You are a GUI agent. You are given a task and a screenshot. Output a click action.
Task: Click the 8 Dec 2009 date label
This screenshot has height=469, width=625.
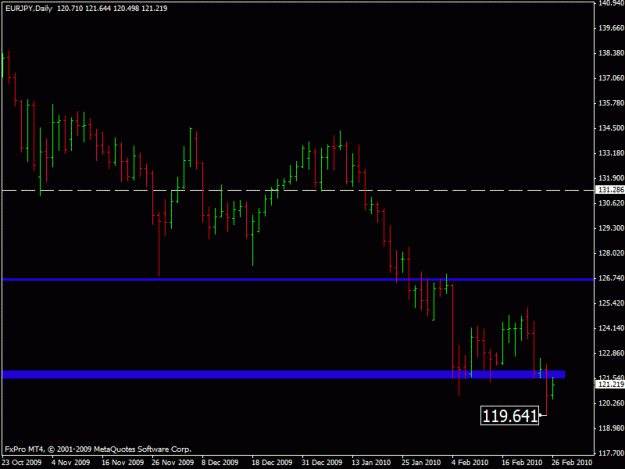point(220,462)
